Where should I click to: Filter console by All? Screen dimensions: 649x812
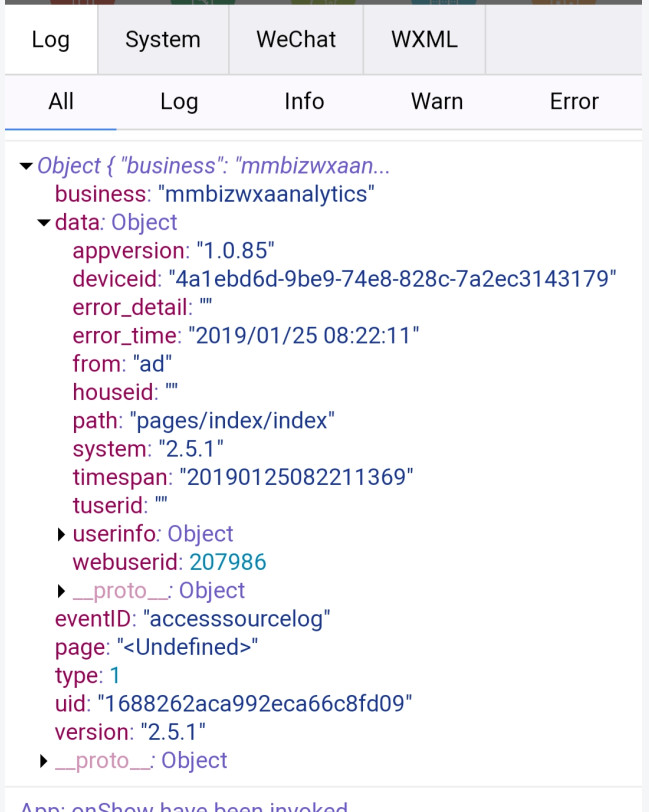[x=61, y=102]
